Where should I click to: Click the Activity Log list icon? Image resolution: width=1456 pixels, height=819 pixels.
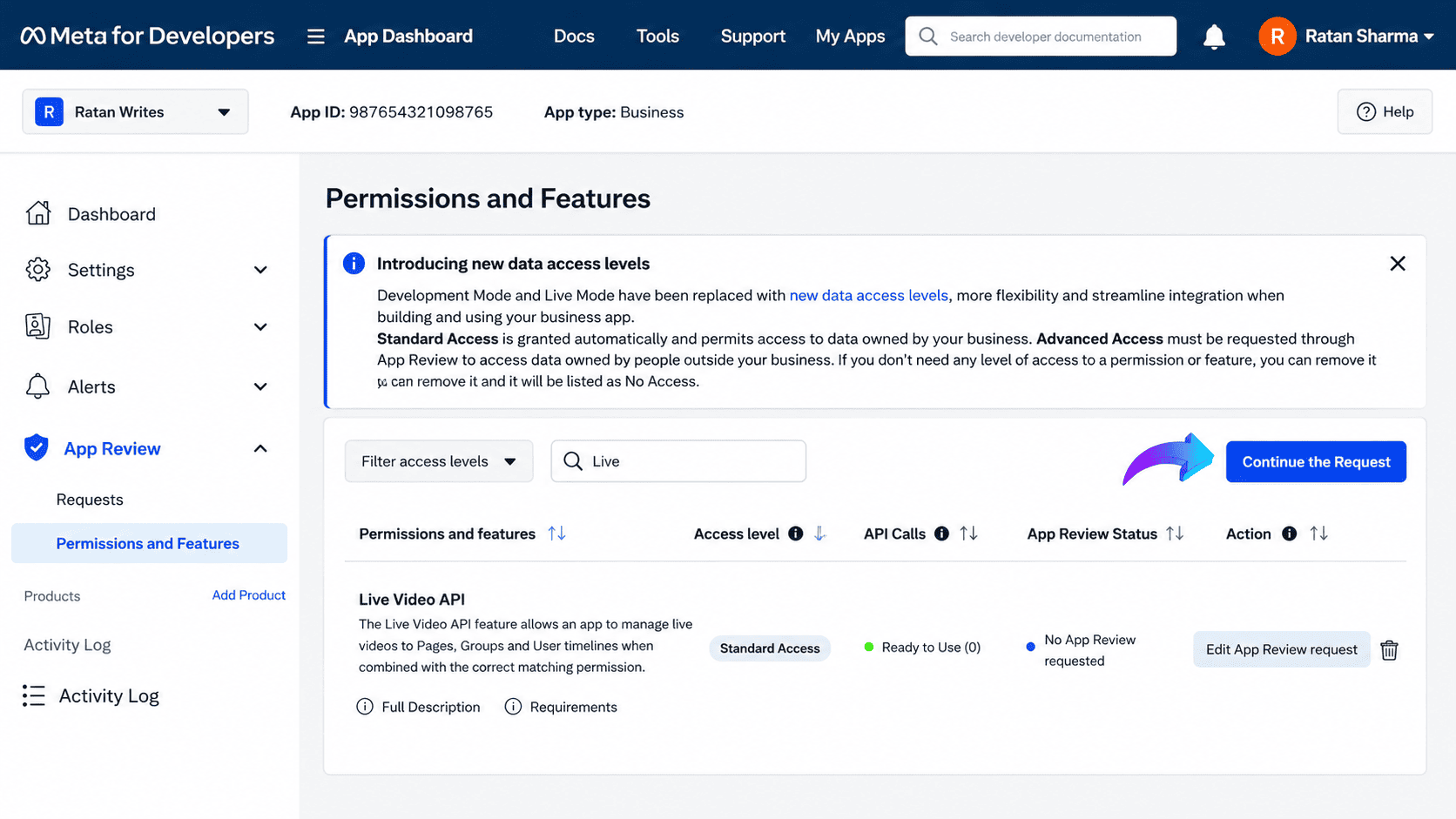coord(34,695)
